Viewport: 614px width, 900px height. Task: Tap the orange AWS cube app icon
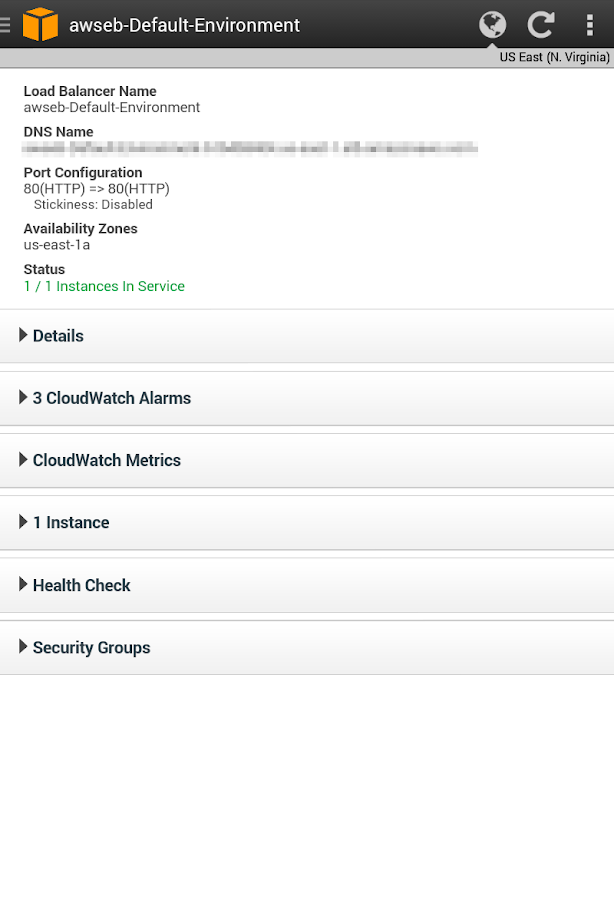click(x=40, y=24)
